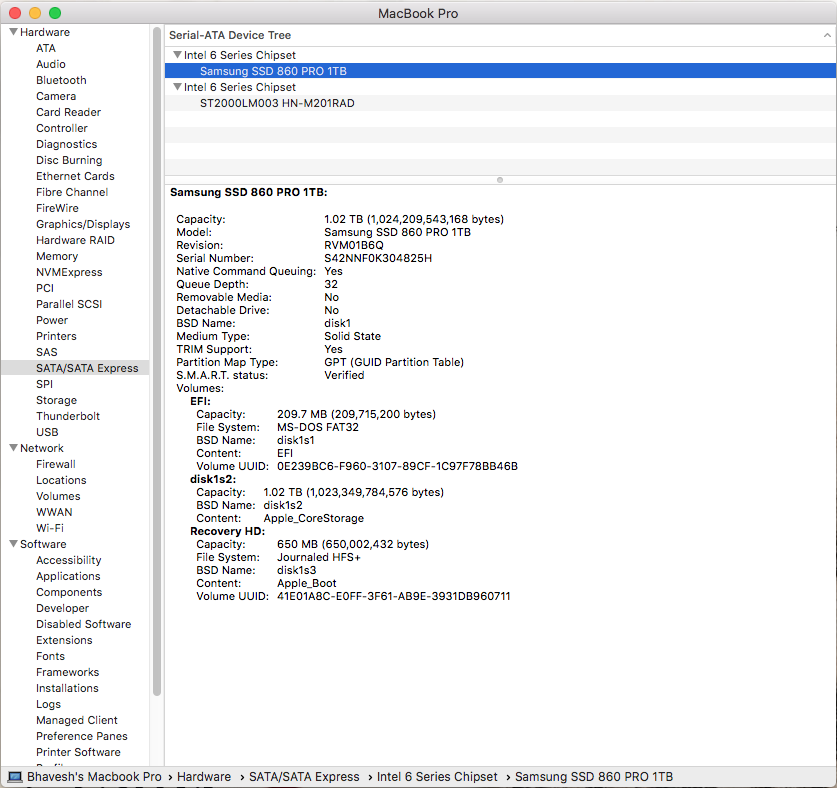Viewport: 837px width, 788px height.
Task: Select Power in the sidebar
Action: [x=52, y=320]
